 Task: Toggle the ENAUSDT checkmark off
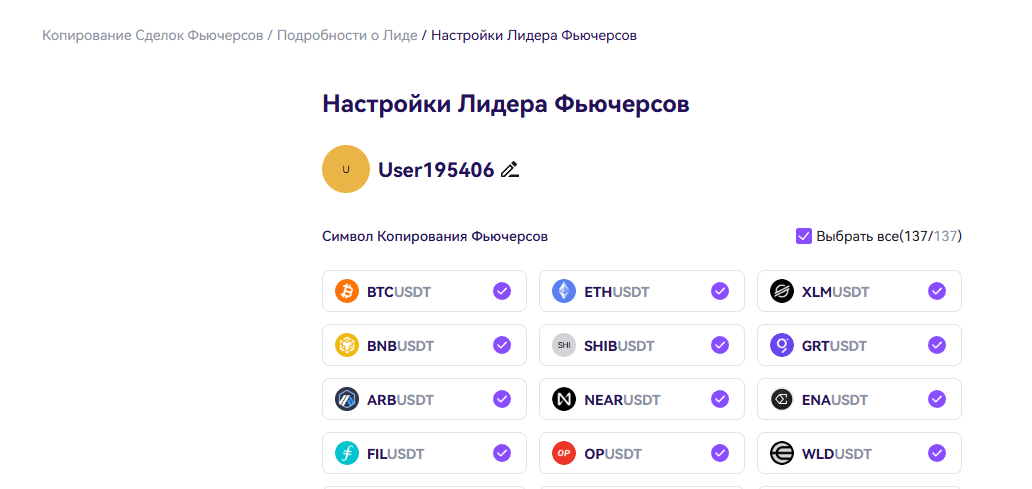(x=937, y=399)
